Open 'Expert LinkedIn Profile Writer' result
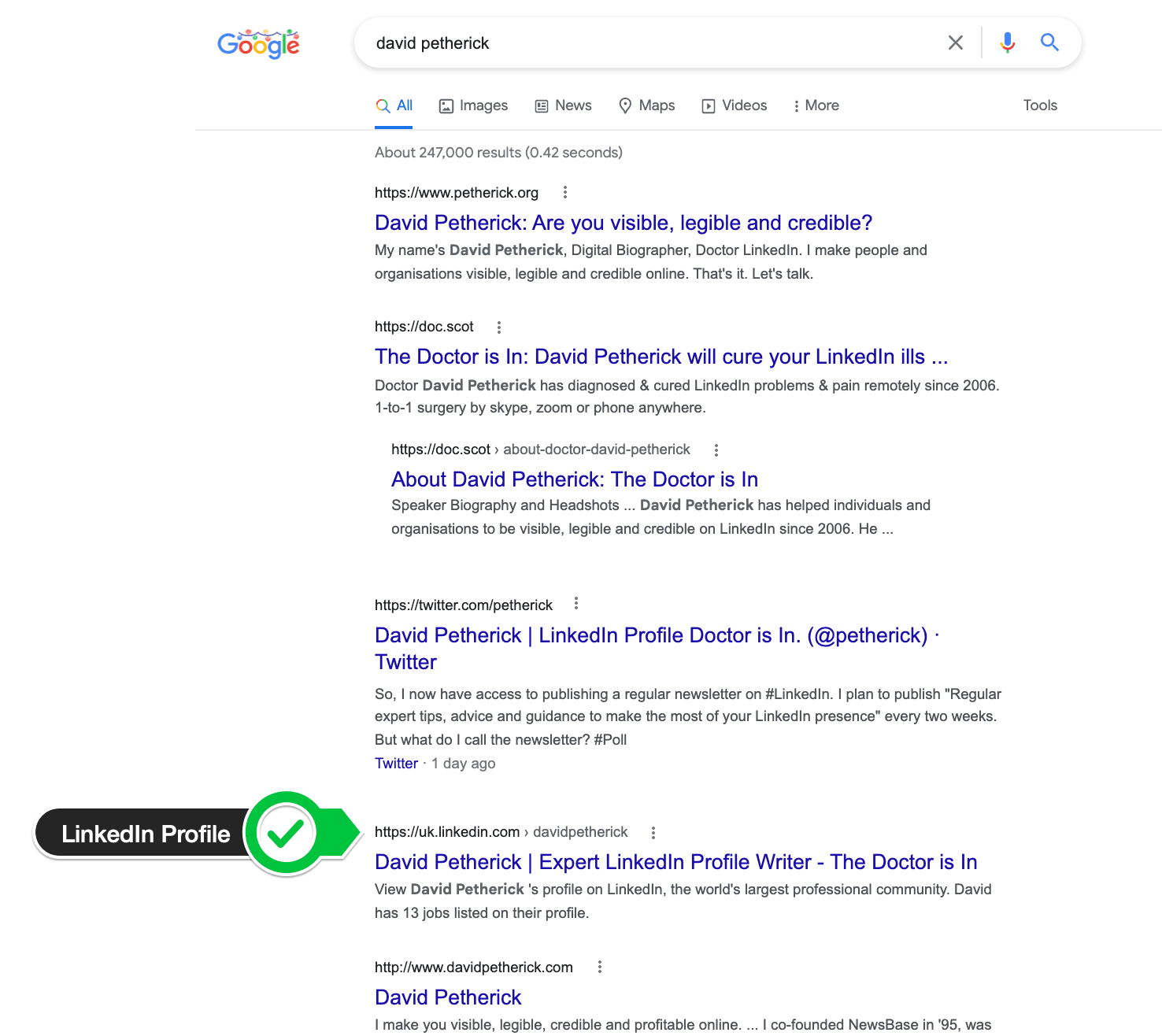 tap(676, 862)
